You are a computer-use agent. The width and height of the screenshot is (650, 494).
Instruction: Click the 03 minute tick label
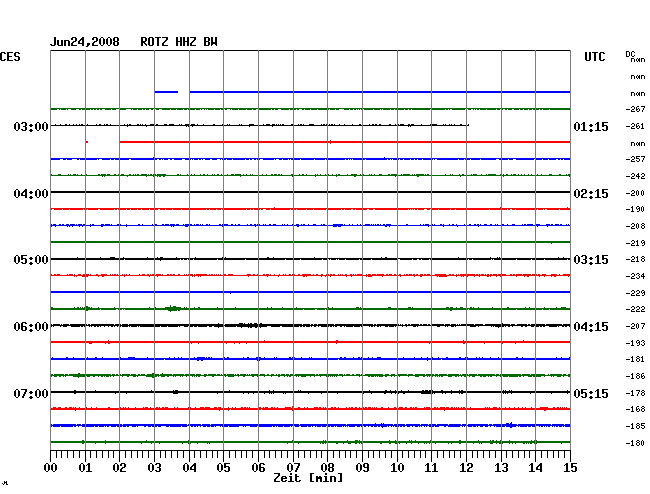tap(154, 468)
